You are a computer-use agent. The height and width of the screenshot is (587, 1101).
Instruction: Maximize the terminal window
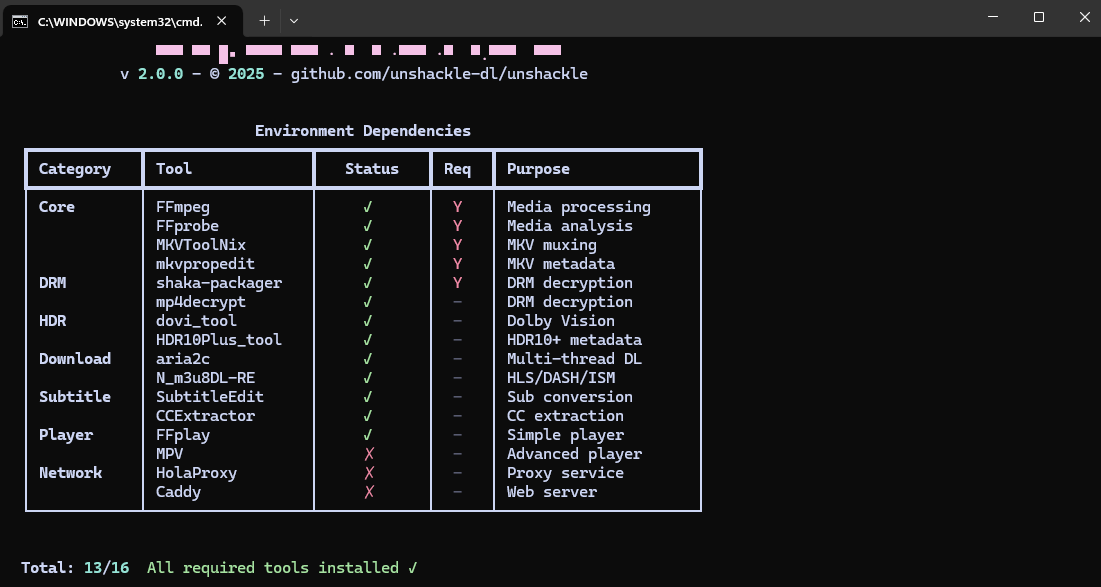(x=1039, y=17)
